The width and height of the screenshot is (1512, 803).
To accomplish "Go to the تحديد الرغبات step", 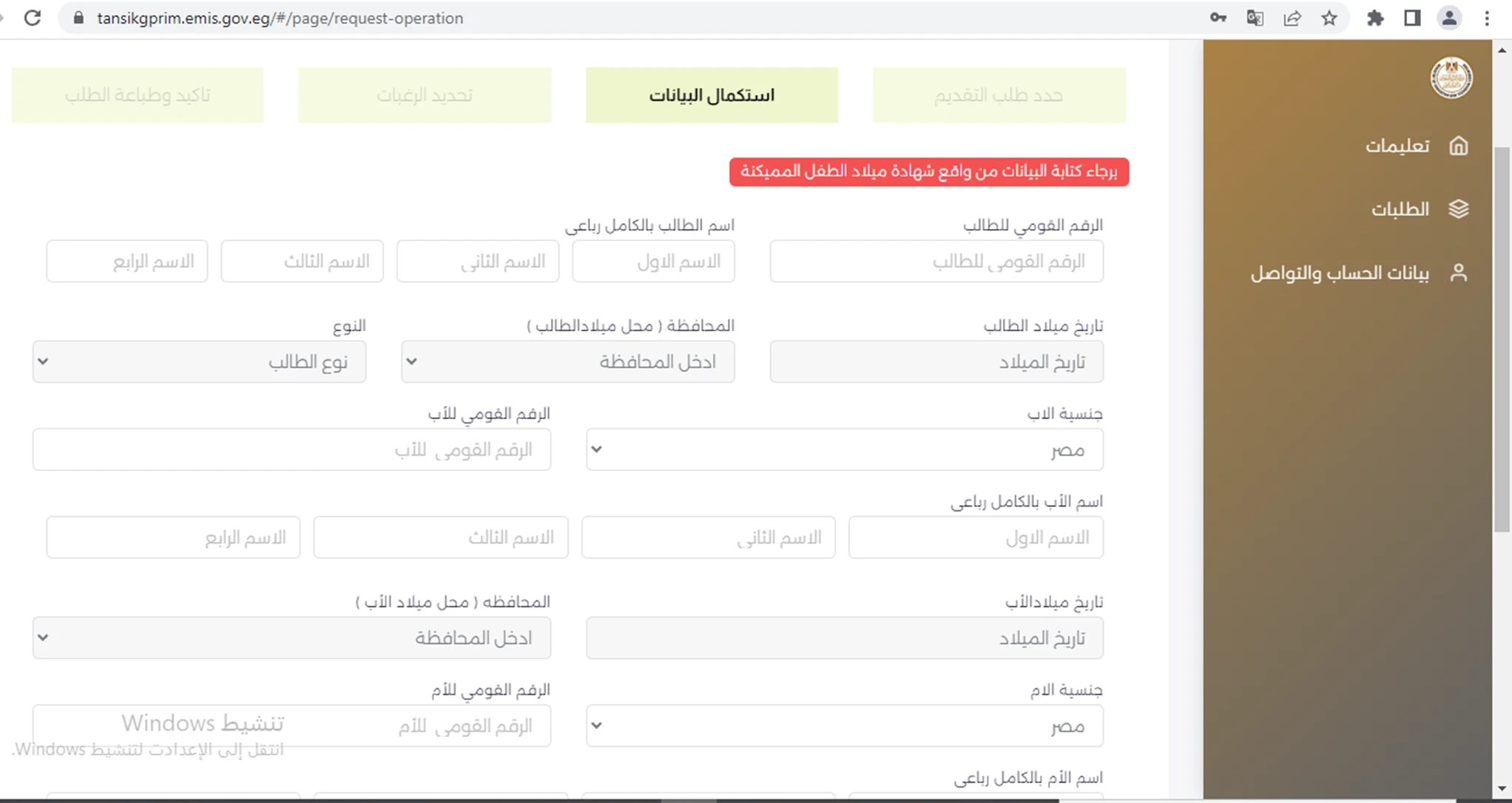I will (x=425, y=95).
